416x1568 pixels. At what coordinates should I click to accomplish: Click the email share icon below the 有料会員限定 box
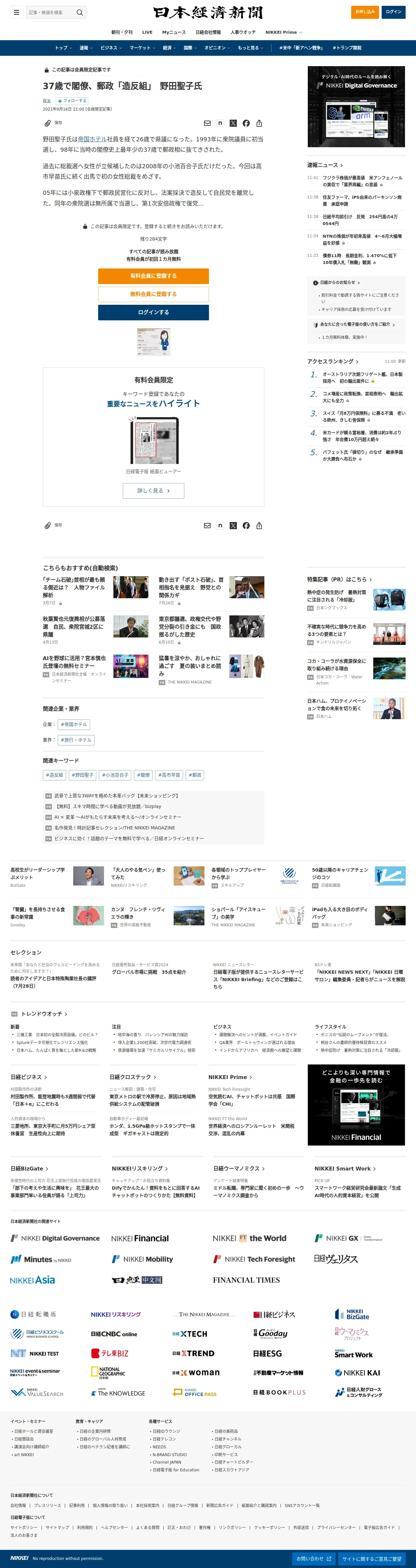click(x=207, y=525)
